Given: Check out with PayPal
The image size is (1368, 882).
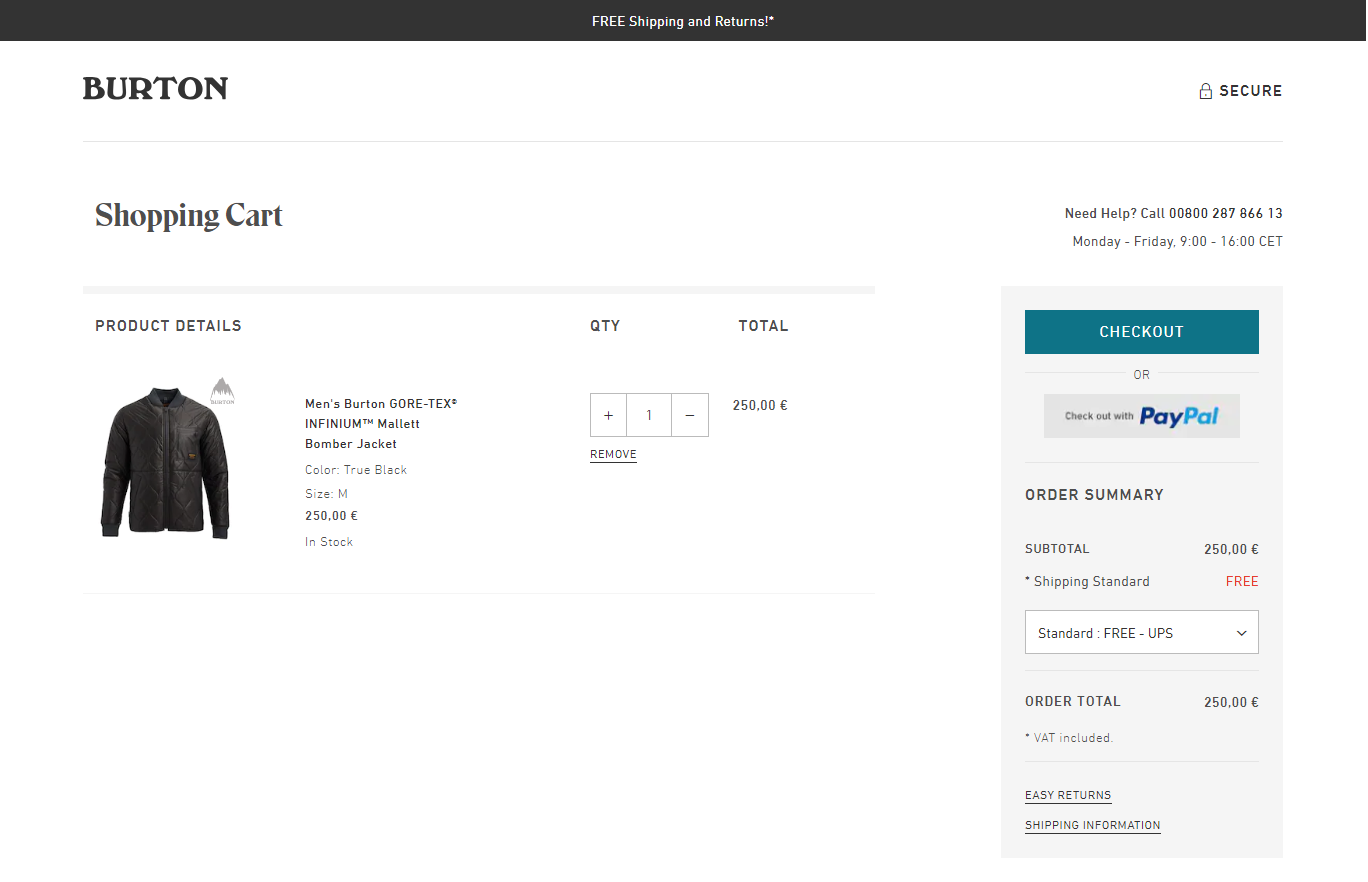Looking at the screenshot, I should (1141, 416).
